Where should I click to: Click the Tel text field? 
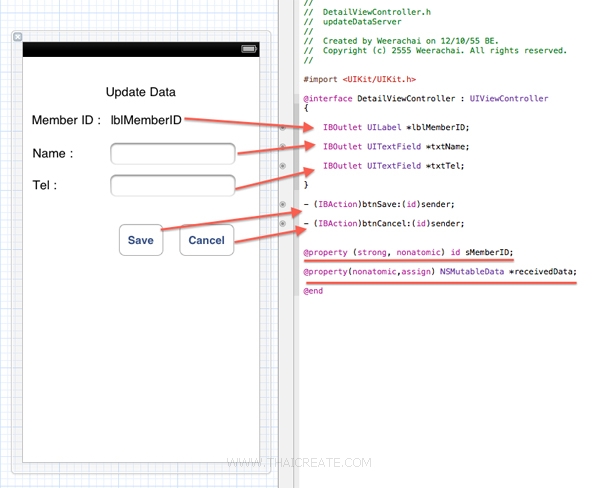[x=172, y=185]
